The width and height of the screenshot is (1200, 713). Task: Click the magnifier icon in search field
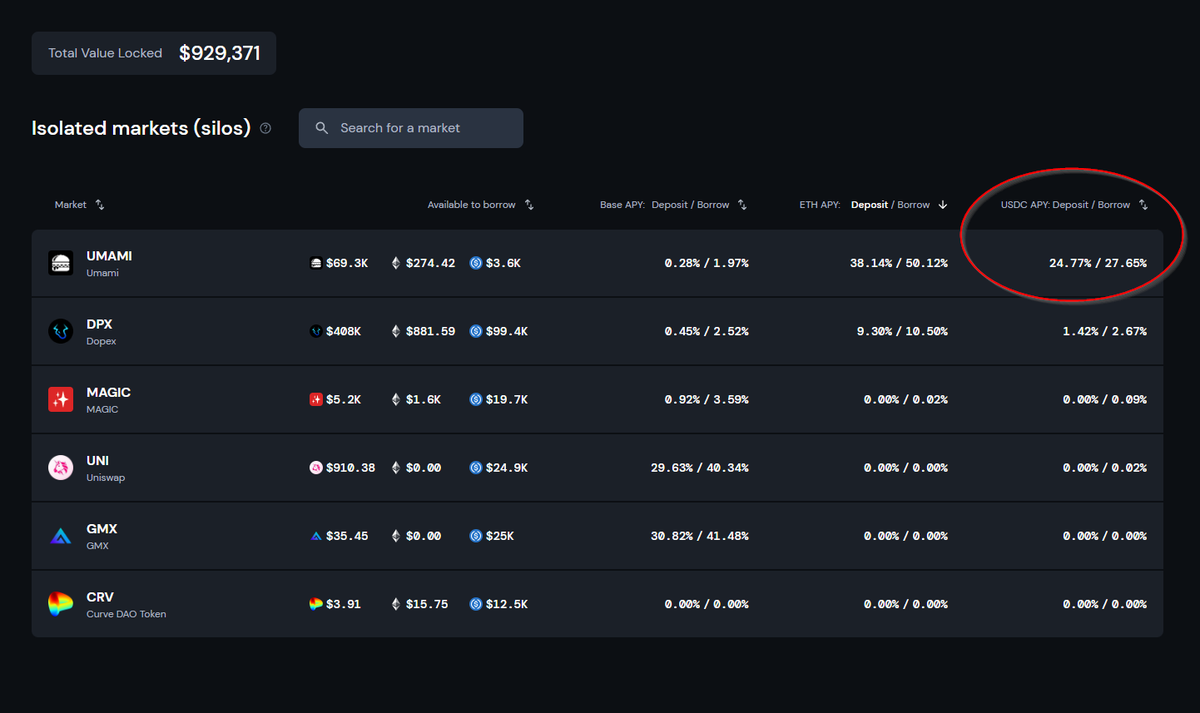322,128
